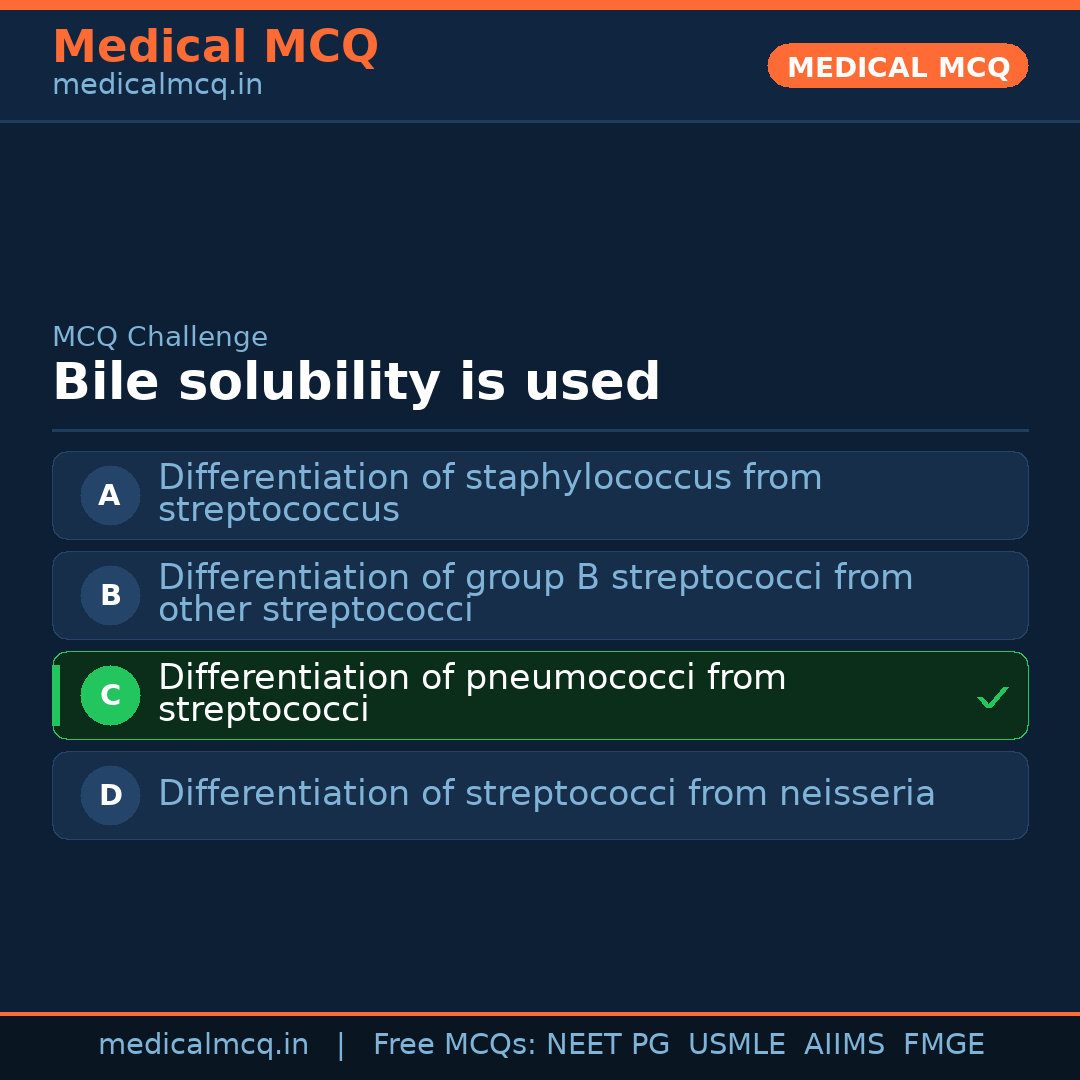Select the staphylococcus from streptococcus answer text

click(490, 494)
